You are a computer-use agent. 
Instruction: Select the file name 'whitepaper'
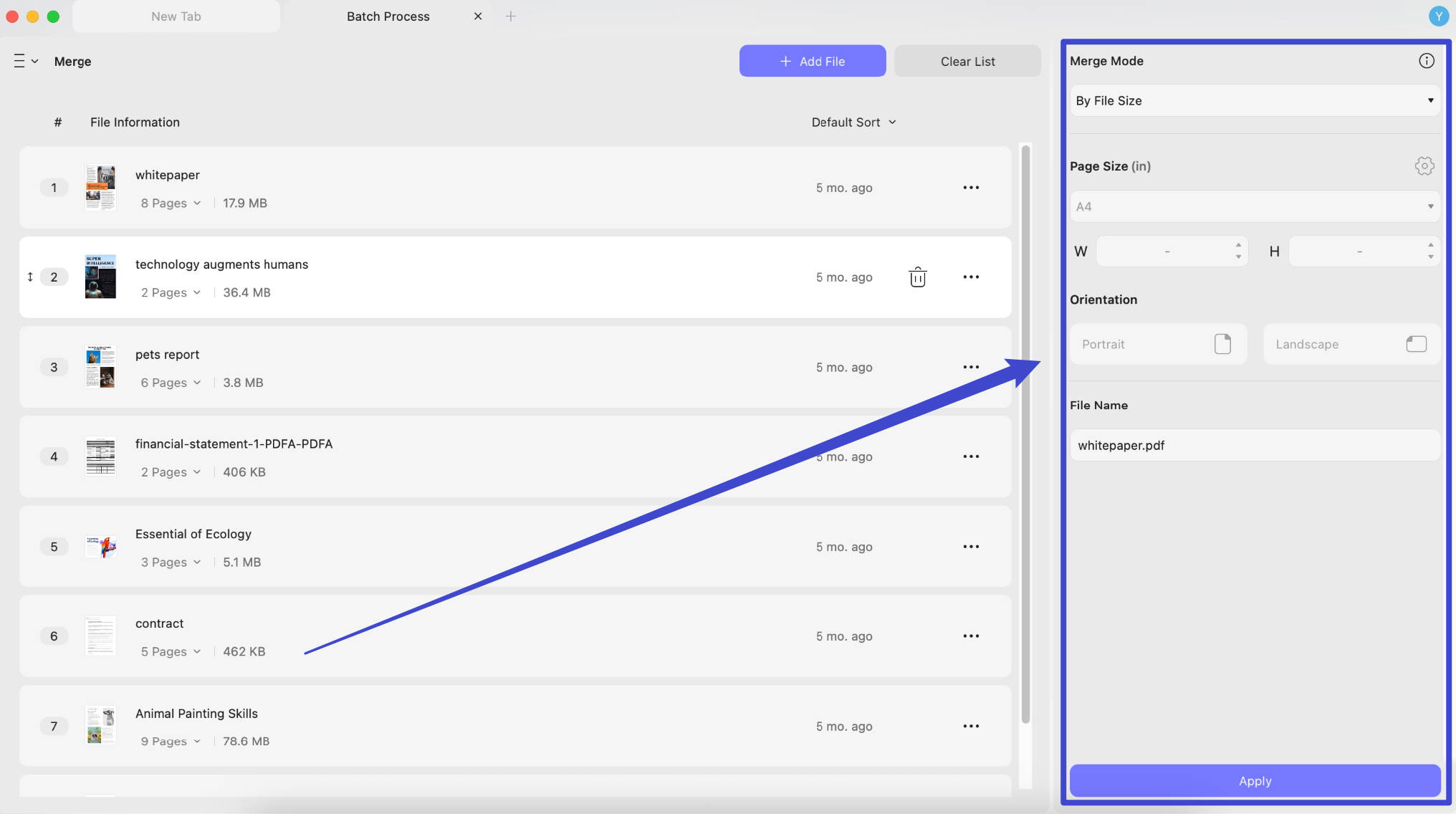168,175
